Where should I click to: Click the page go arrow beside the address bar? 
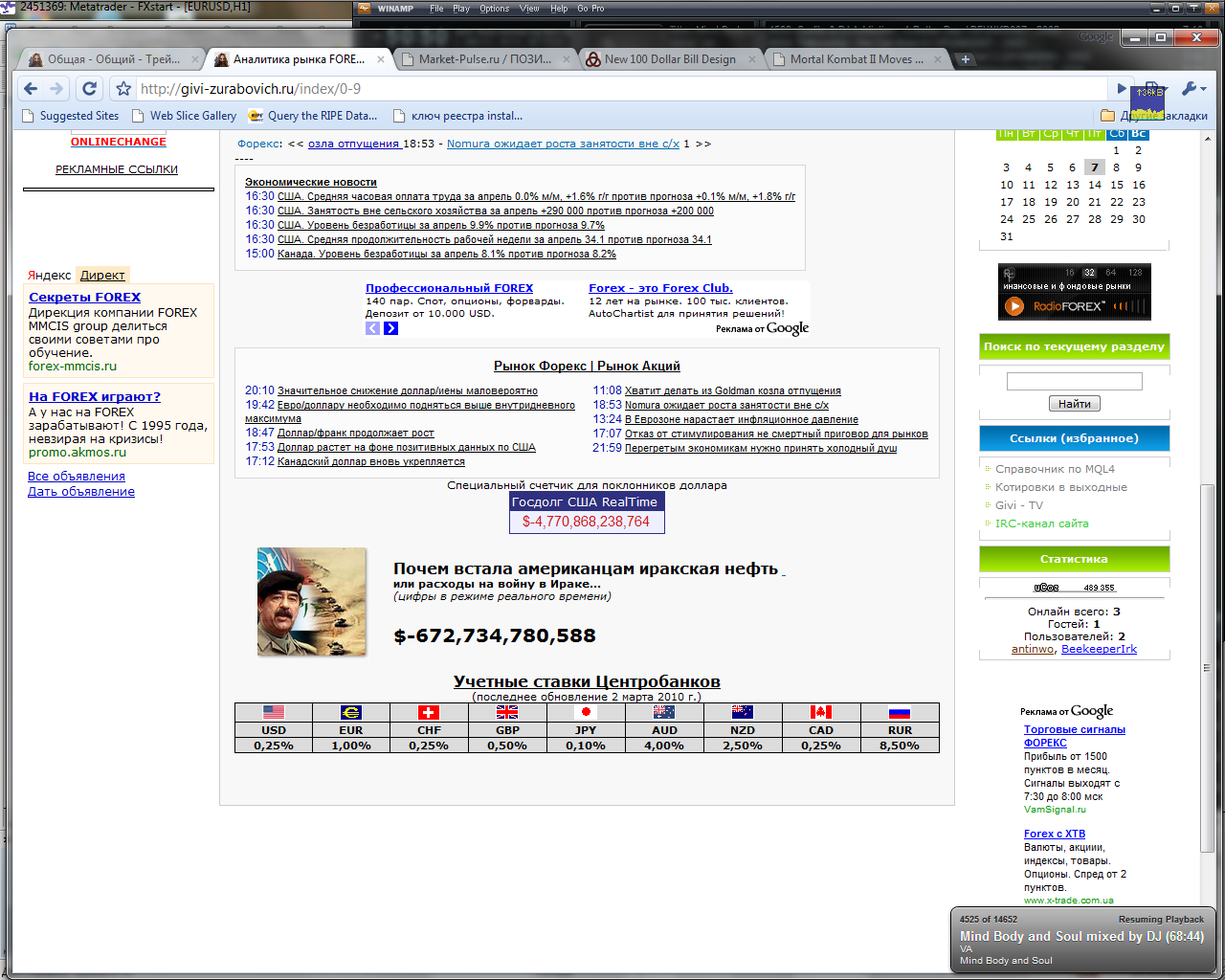(x=1122, y=88)
